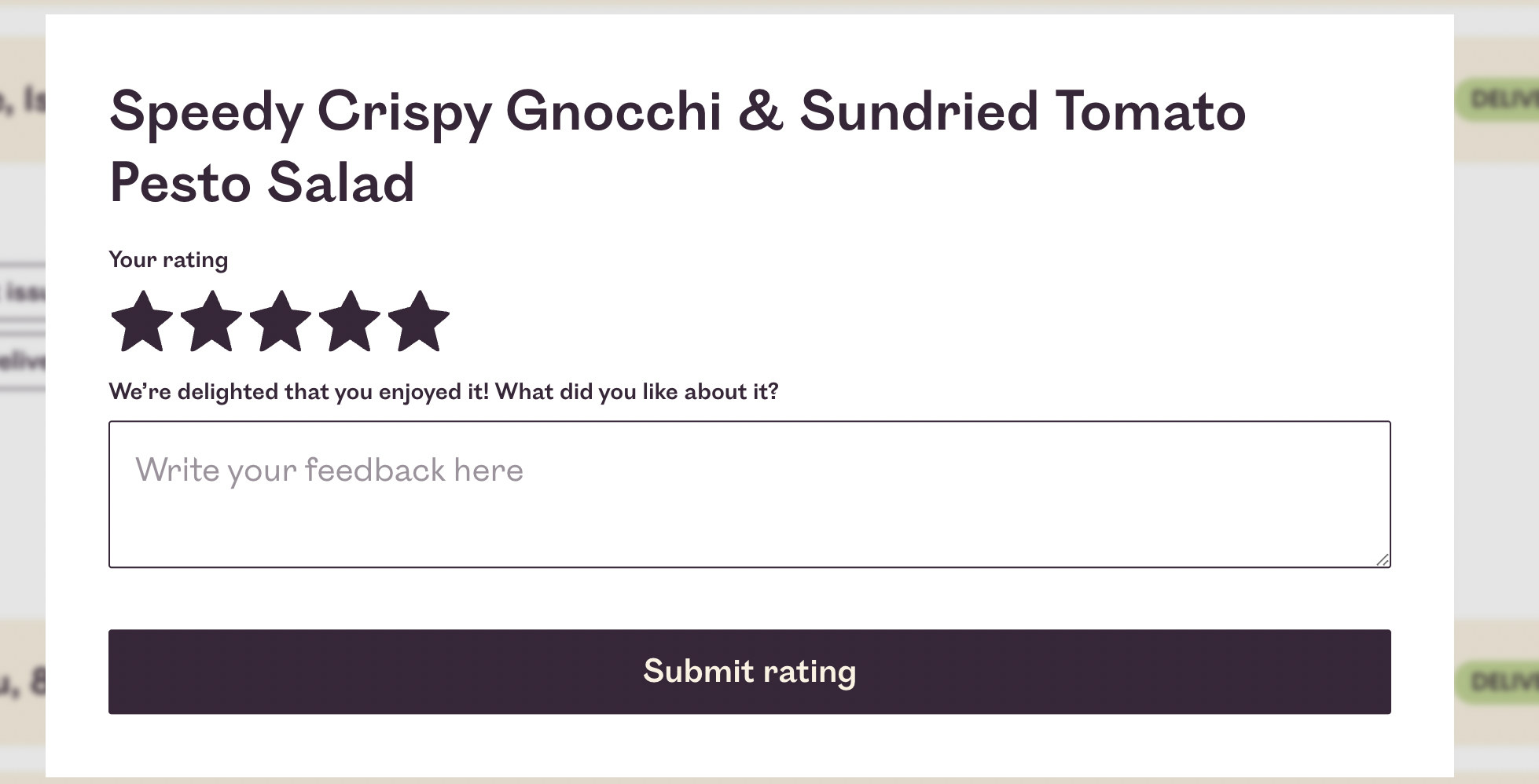
Task: Set the rating to one star
Action: pyautogui.click(x=142, y=322)
